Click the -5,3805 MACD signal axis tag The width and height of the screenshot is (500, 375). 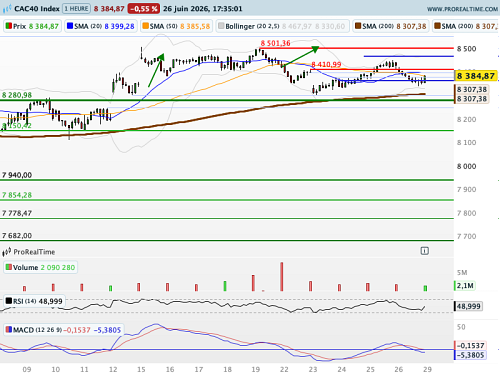coord(470,355)
